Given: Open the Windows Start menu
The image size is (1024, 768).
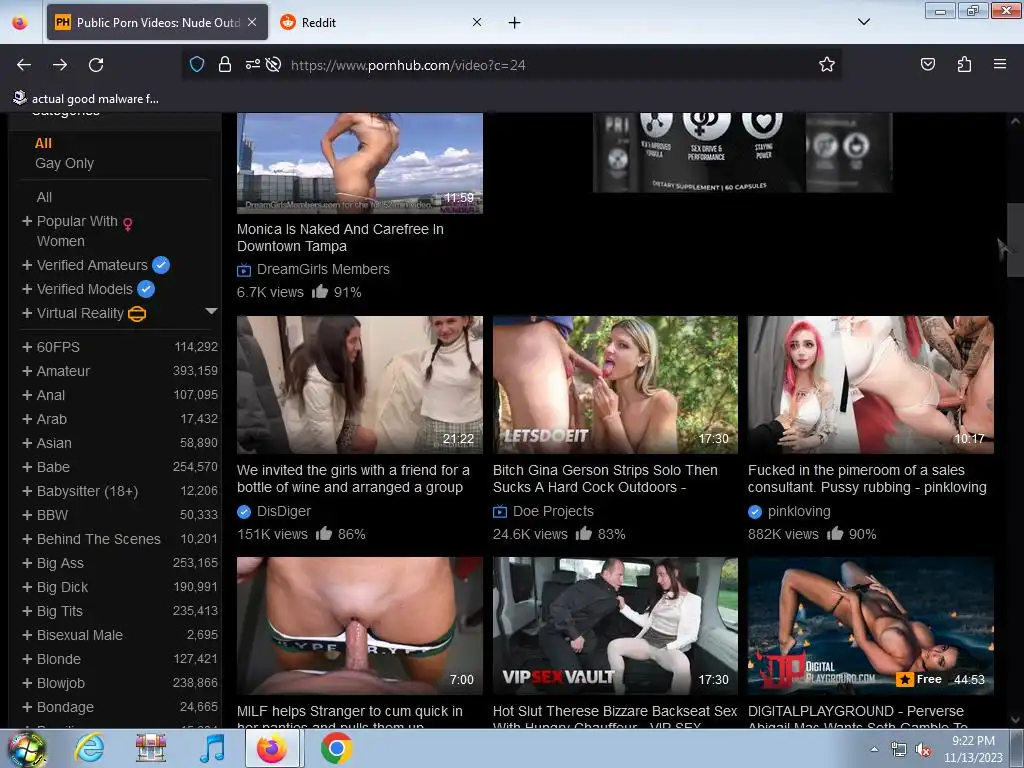Looking at the screenshot, I should [26, 748].
